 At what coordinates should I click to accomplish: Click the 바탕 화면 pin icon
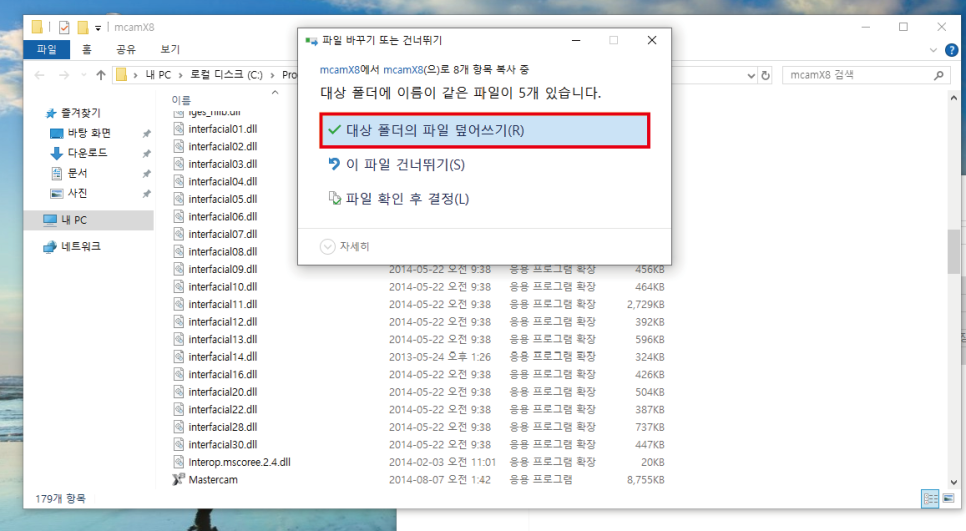pyautogui.click(x=147, y=134)
